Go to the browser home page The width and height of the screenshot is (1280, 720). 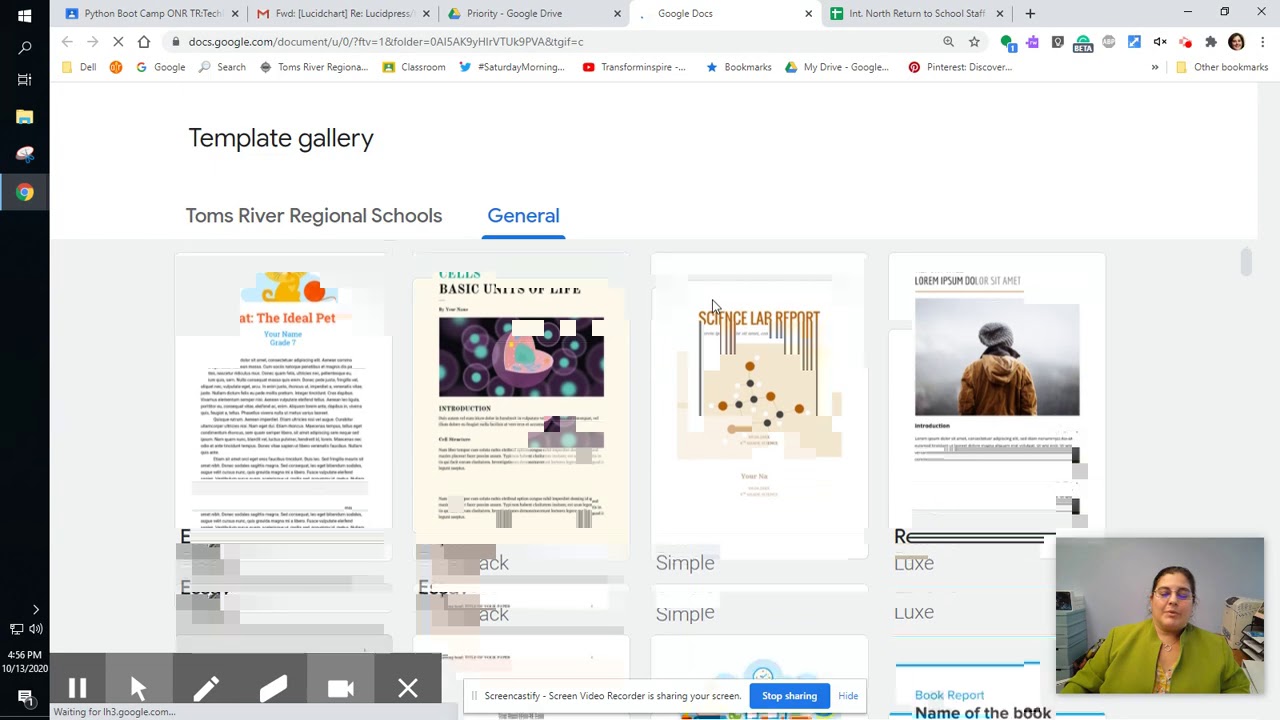[144, 42]
